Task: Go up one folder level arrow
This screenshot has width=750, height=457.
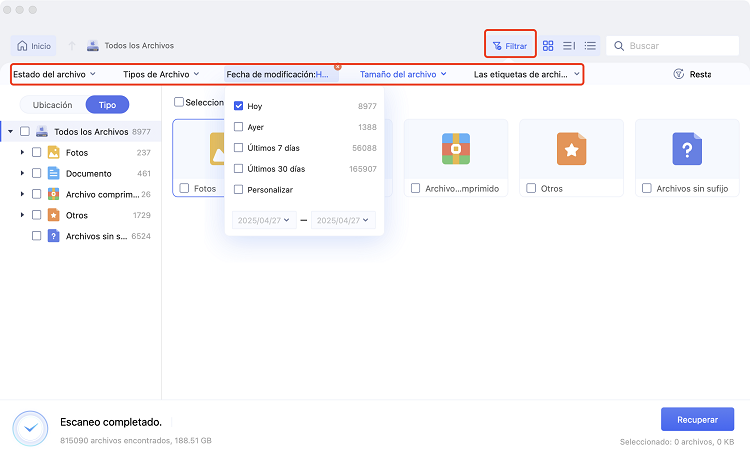Action: (71, 46)
